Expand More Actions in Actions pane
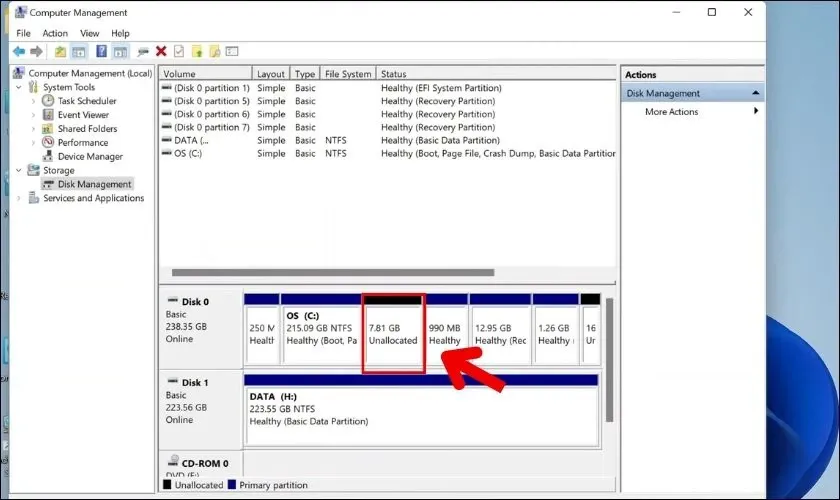Screen dimensions: 840x500 tap(672, 112)
